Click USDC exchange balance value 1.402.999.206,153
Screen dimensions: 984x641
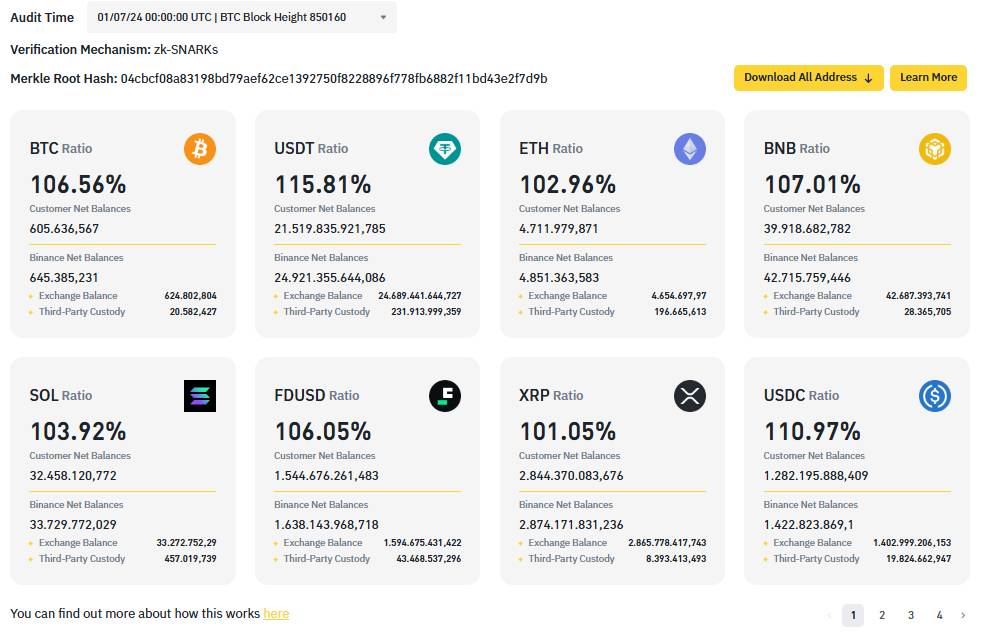[x=912, y=543]
